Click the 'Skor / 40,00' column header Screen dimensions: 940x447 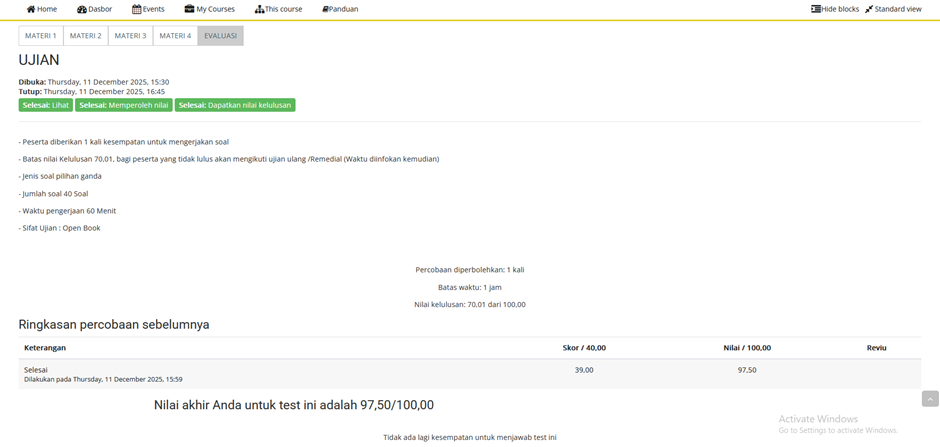tap(584, 348)
